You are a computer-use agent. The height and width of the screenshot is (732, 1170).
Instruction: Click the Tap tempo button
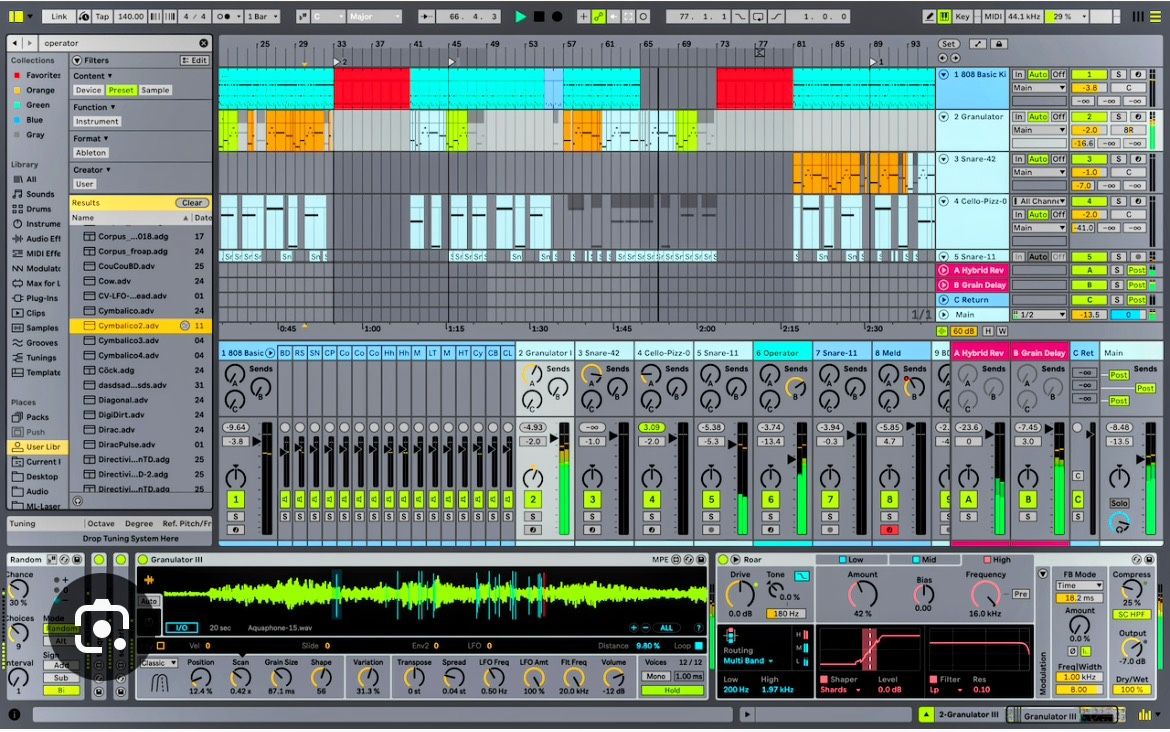(102, 16)
